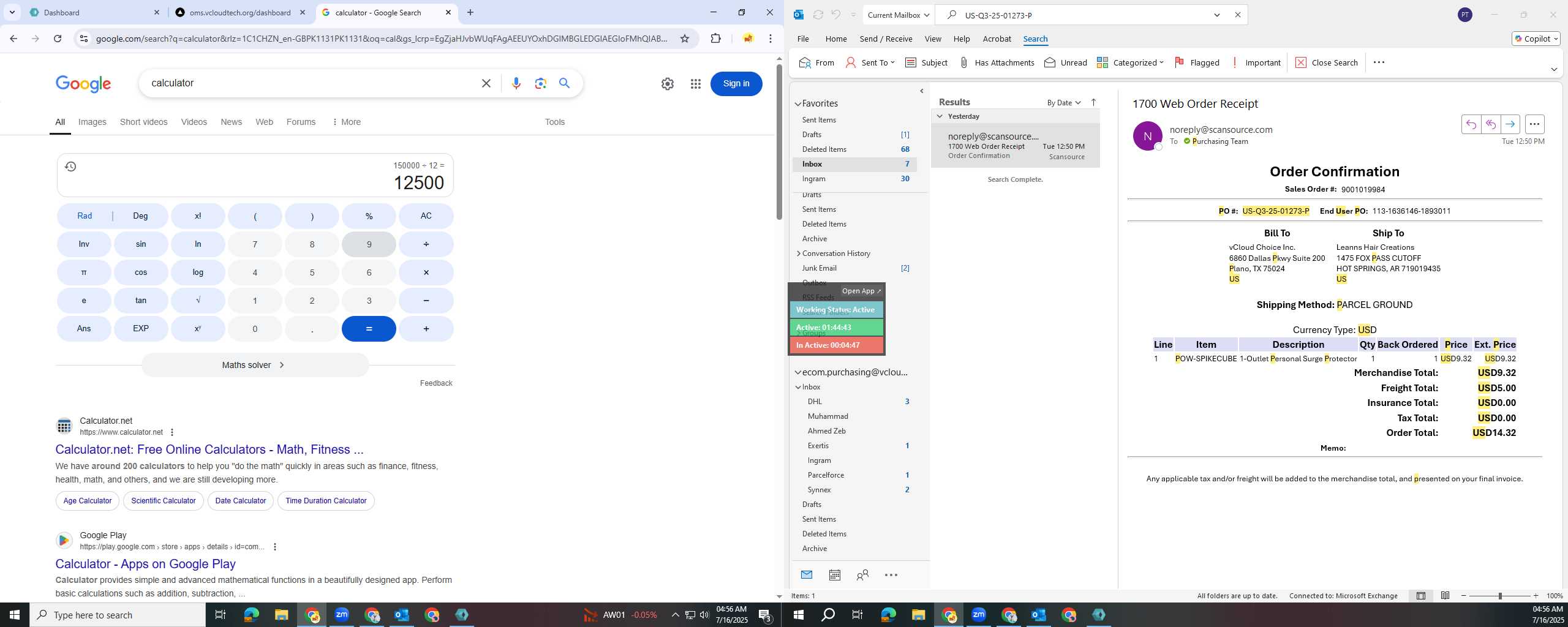Zoom out with minus button

1464,596
